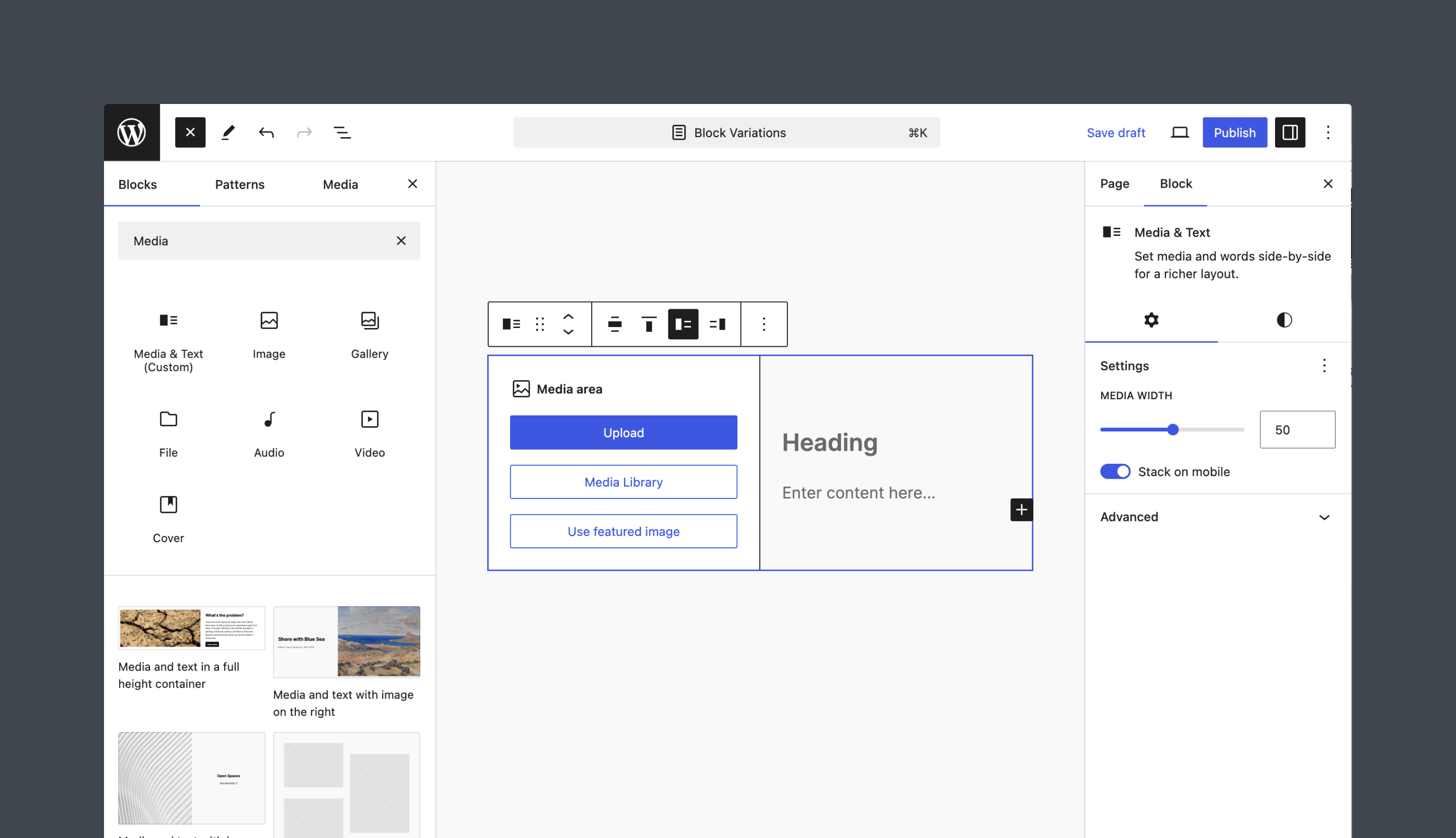1456x838 pixels.
Task: Disable Stack on mobile toggle
Action: pos(1115,472)
